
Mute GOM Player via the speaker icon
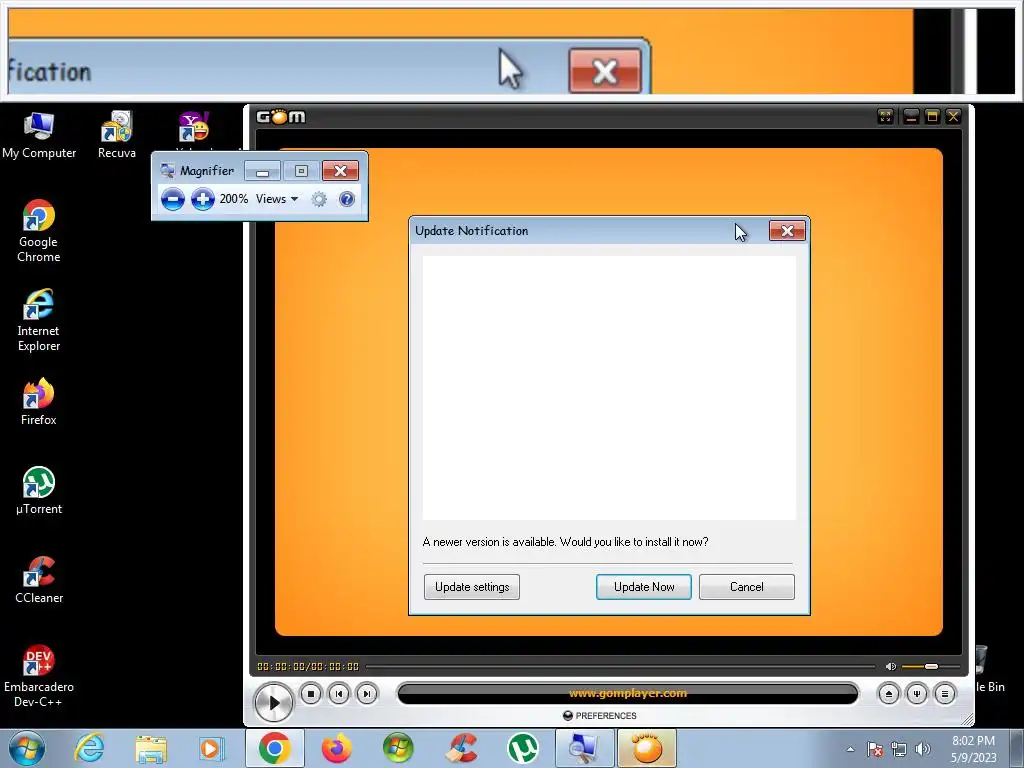[890, 667]
